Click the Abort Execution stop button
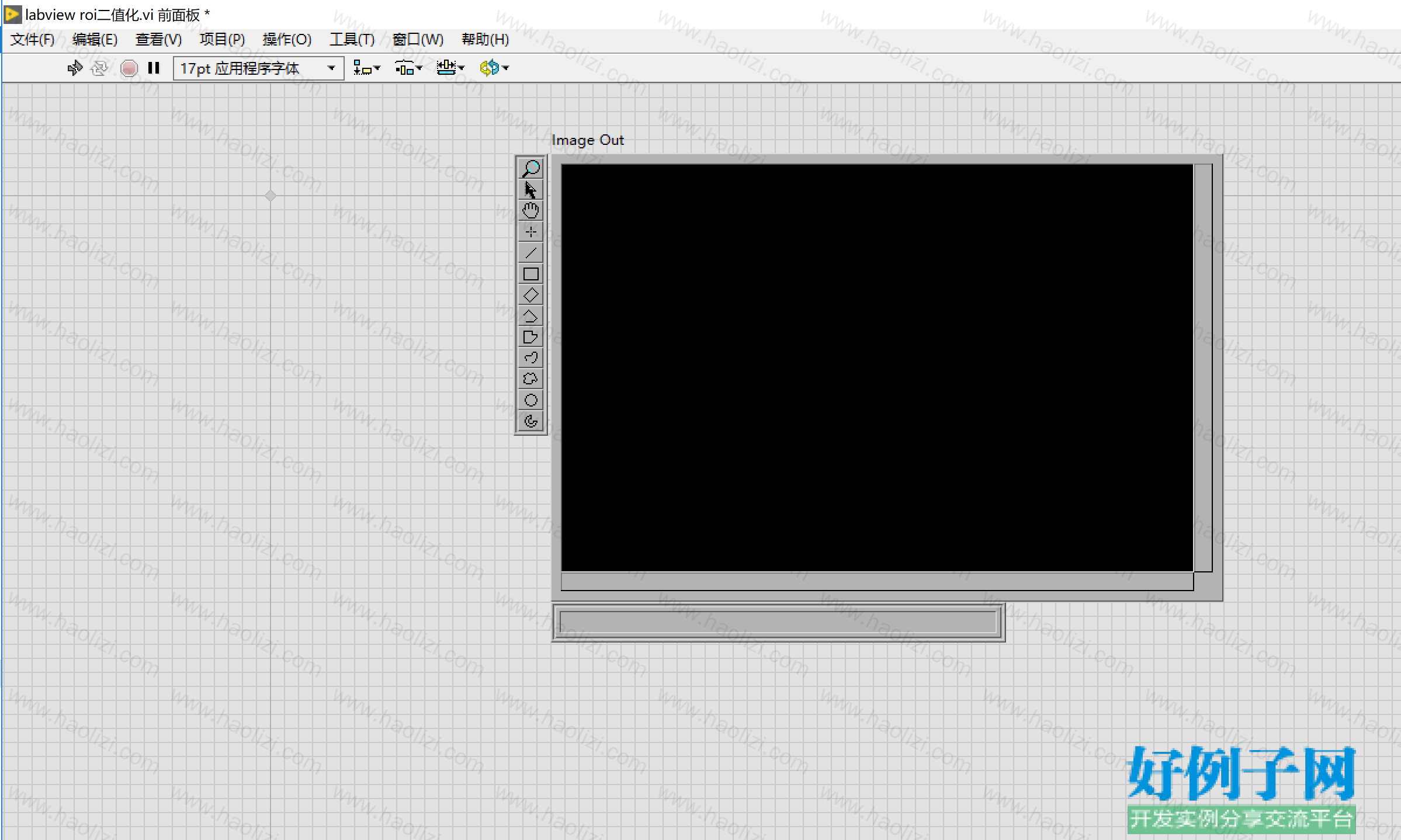The image size is (1401, 840). tap(129, 68)
